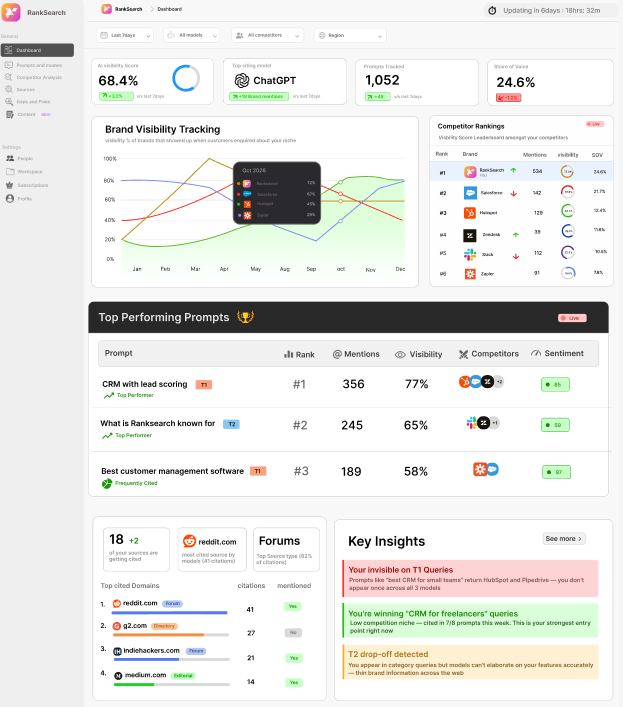Image resolution: width=623 pixels, height=707 pixels.
Task: Click the reddit.com most cited source card
Action: (x=212, y=550)
